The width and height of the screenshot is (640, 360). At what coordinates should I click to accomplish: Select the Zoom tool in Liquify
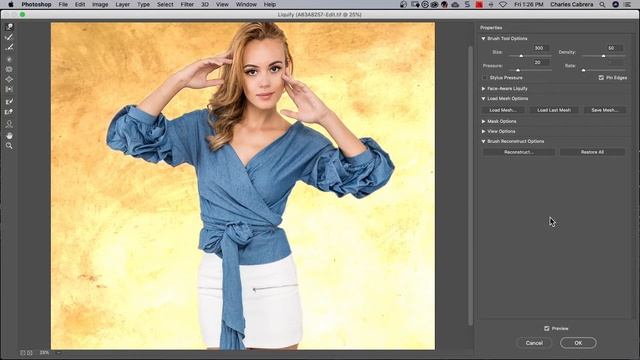(x=9, y=146)
